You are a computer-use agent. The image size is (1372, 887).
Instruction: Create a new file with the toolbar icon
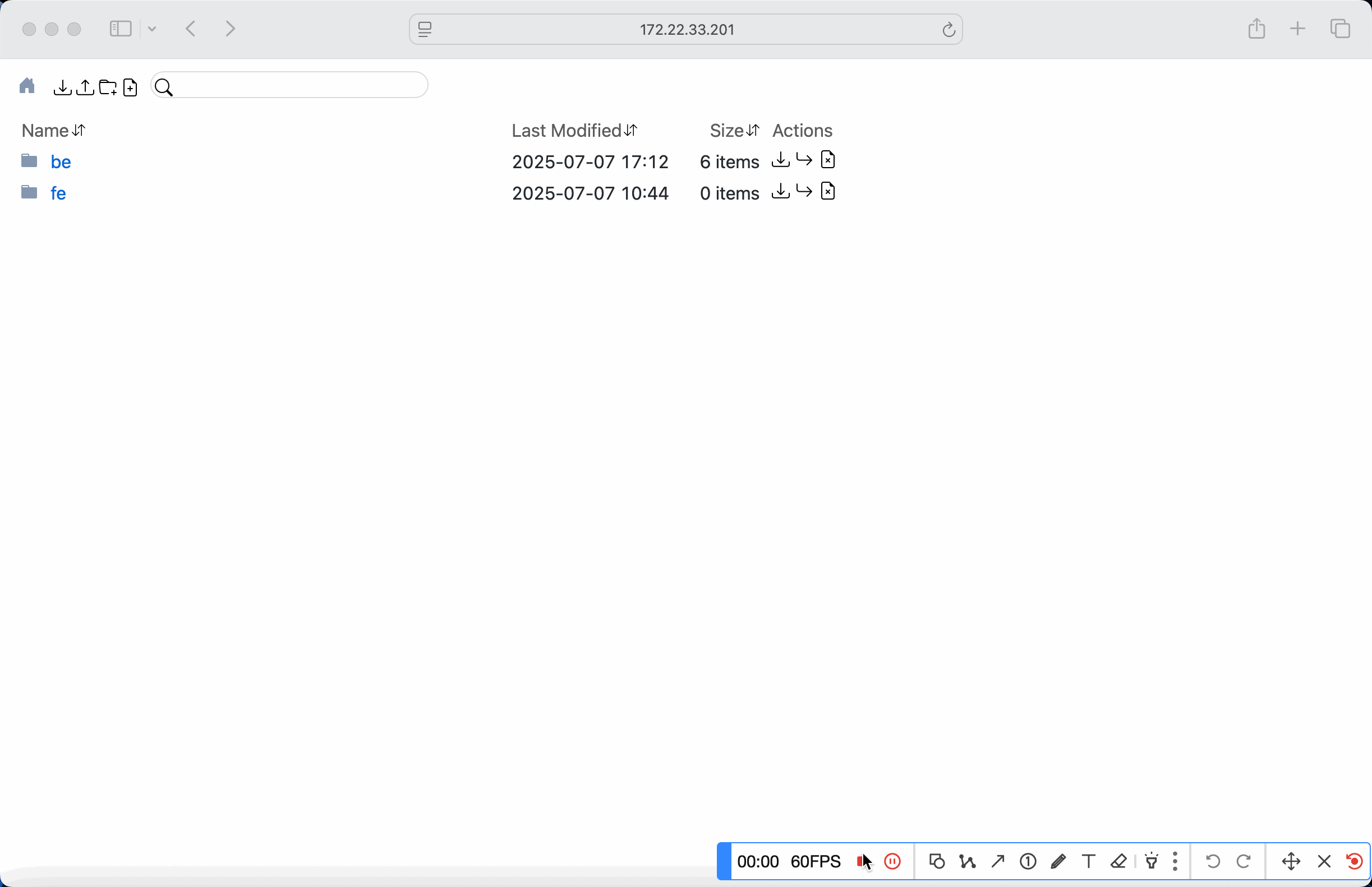pyautogui.click(x=130, y=87)
